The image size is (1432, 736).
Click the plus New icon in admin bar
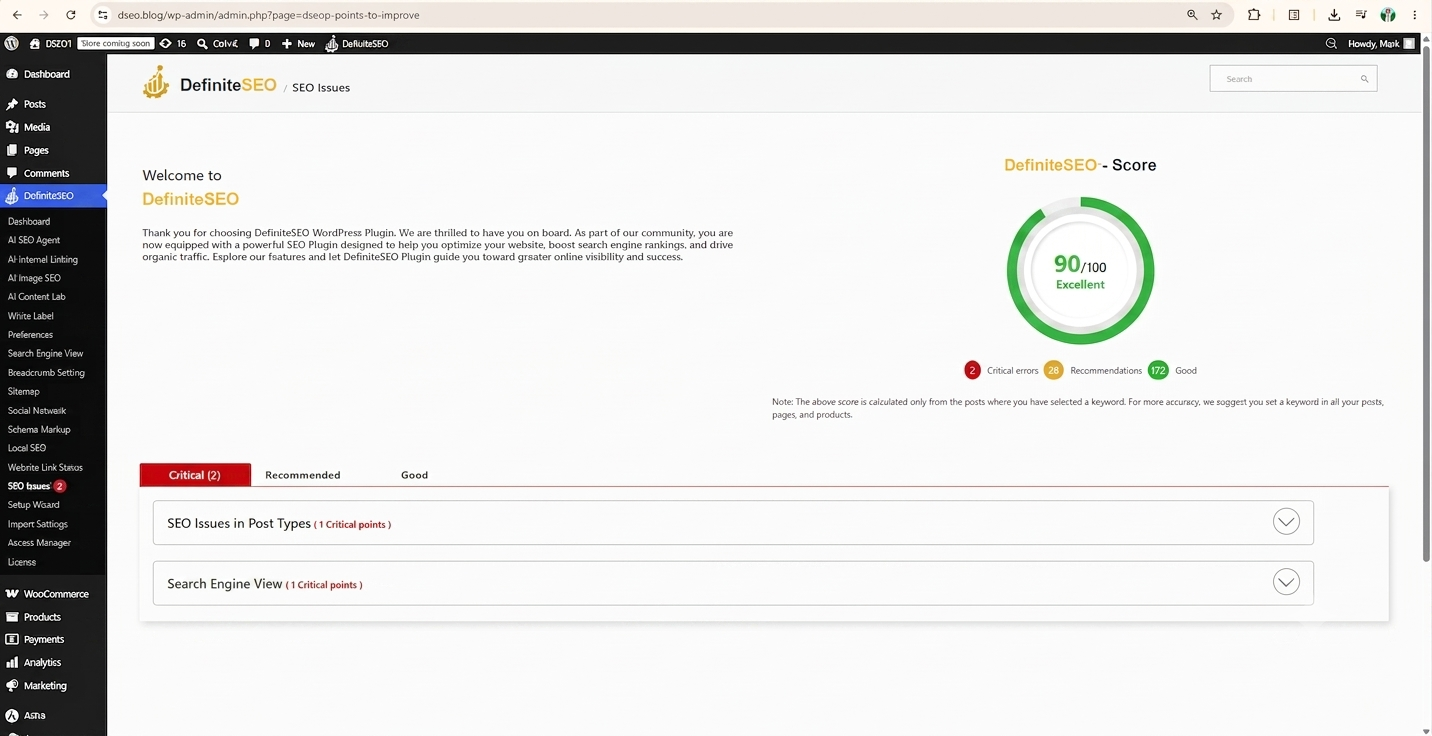pos(287,44)
